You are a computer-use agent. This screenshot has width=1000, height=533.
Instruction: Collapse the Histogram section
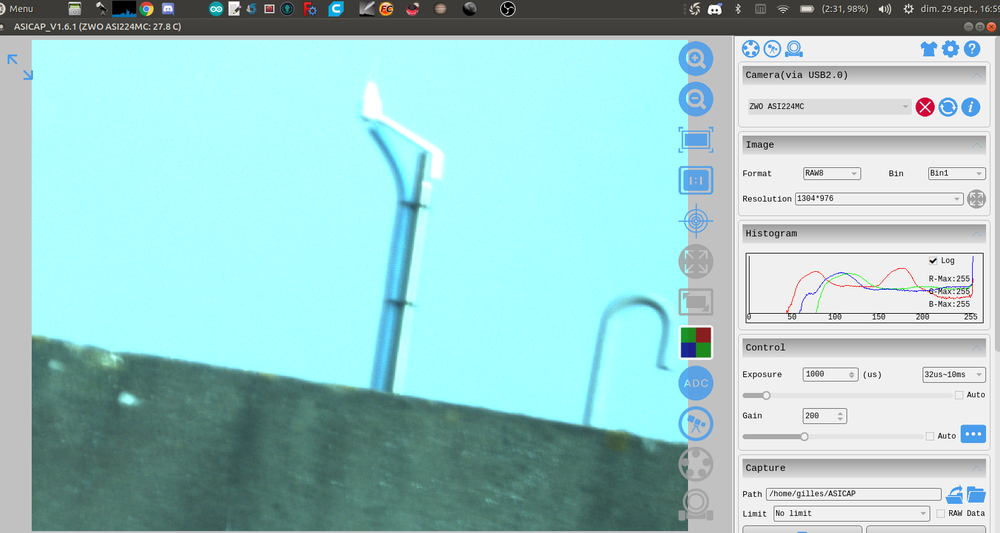click(976, 233)
